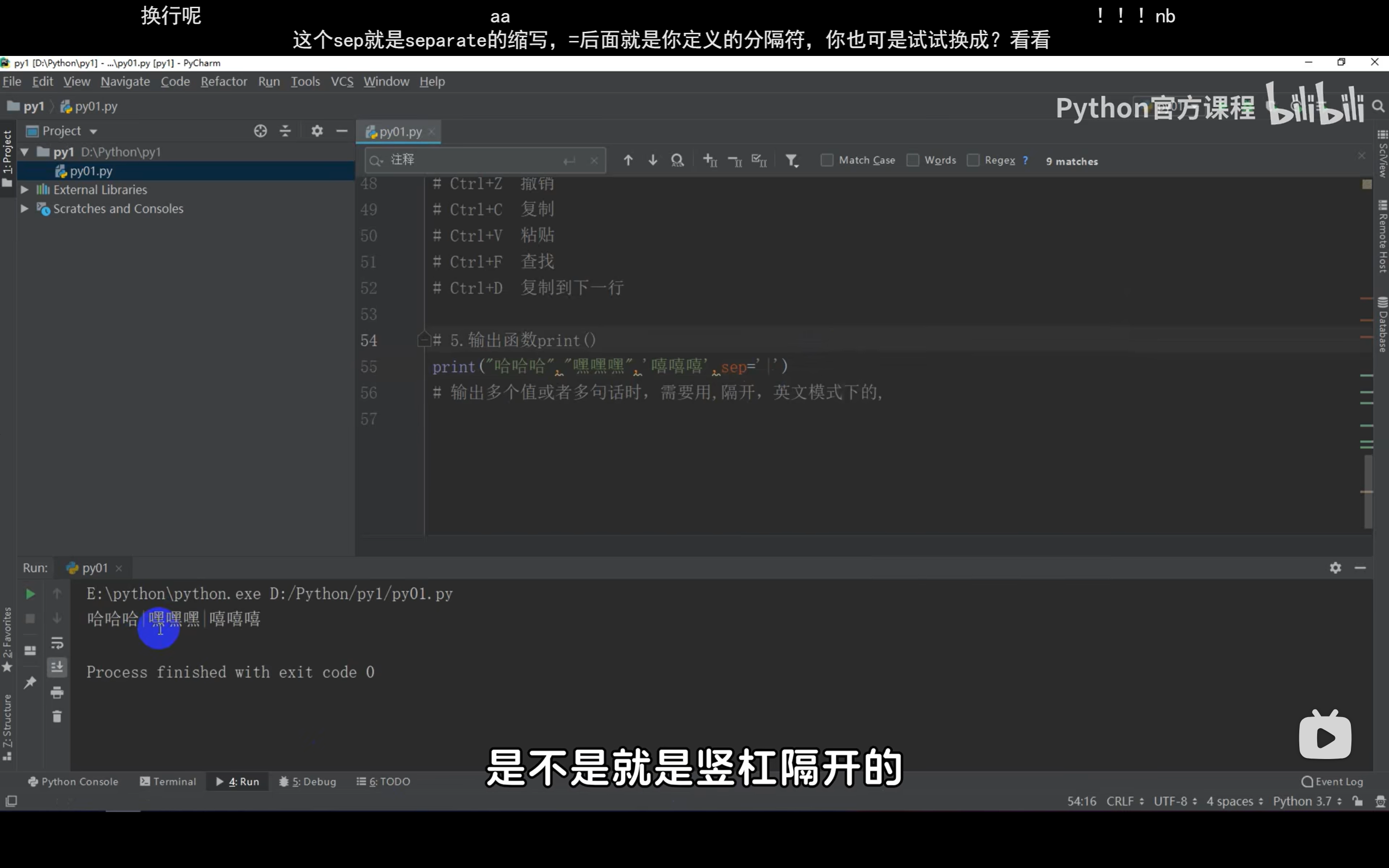Expand External Libraries node
The width and height of the screenshot is (1389, 868).
coord(25,190)
